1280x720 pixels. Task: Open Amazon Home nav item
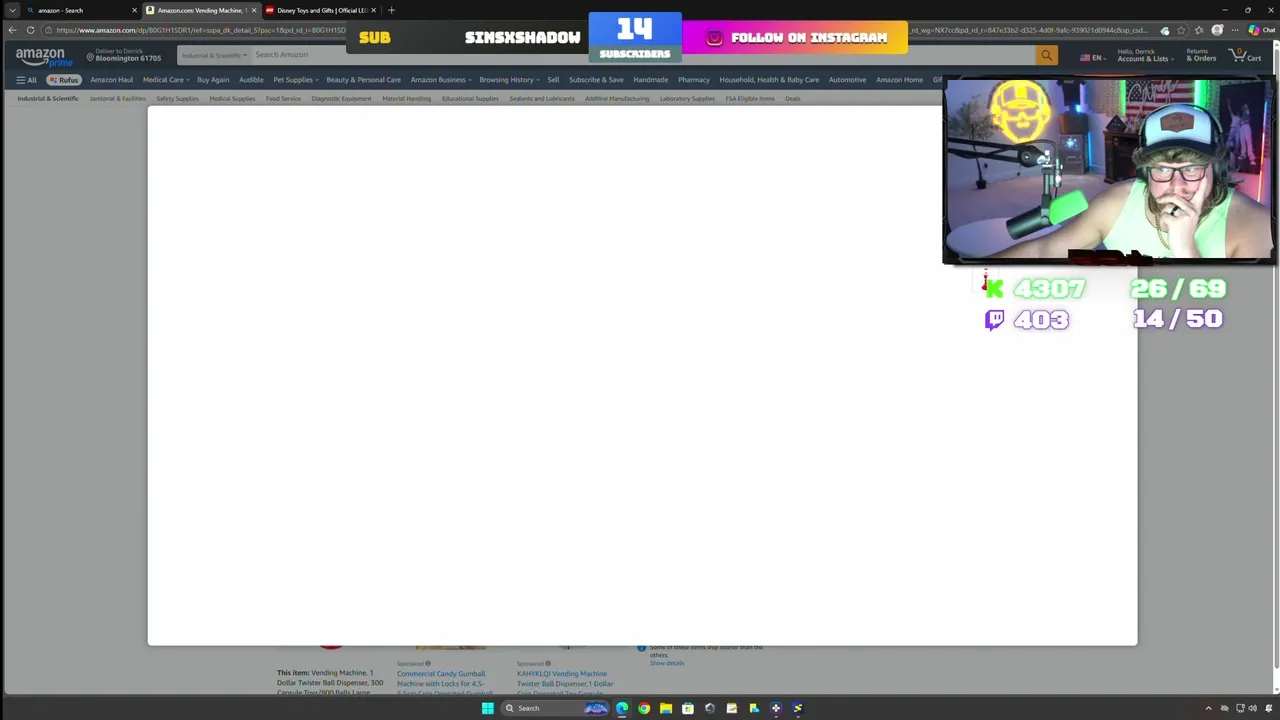point(899,80)
